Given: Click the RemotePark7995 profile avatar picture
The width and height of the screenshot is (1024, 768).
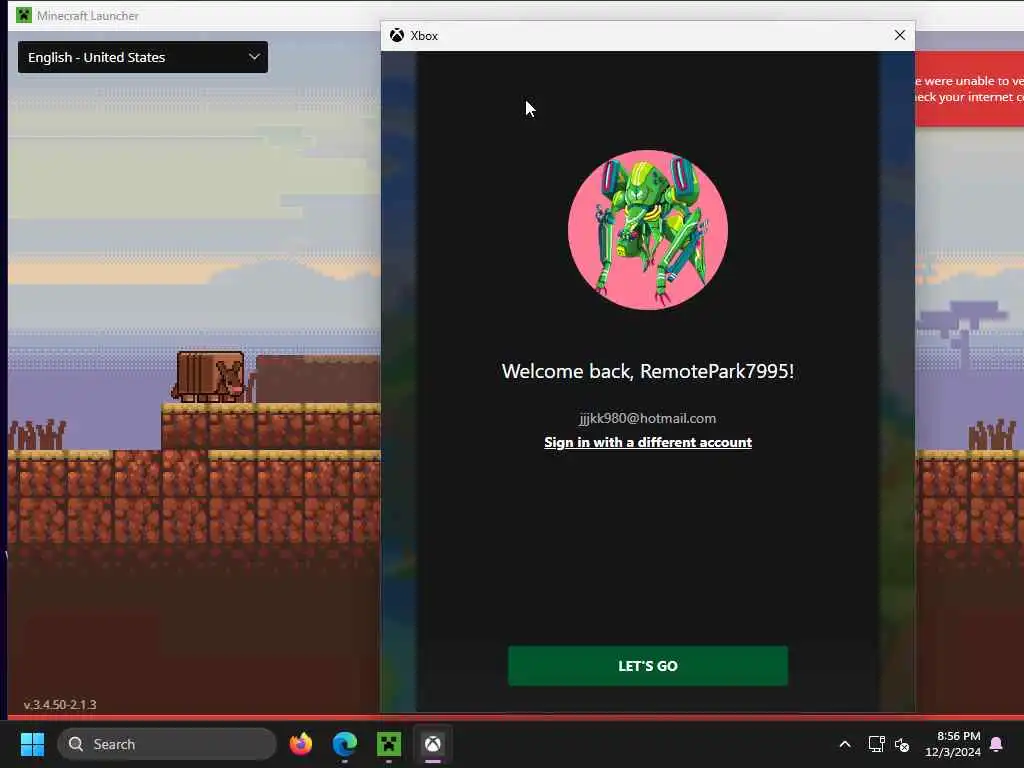Looking at the screenshot, I should pos(648,230).
